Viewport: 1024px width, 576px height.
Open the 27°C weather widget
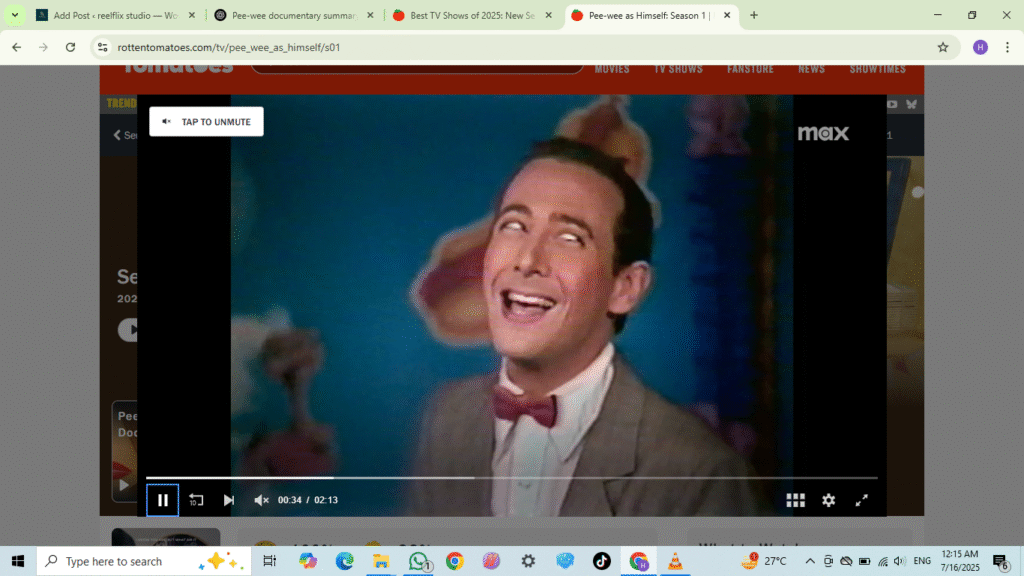click(764, 561)
